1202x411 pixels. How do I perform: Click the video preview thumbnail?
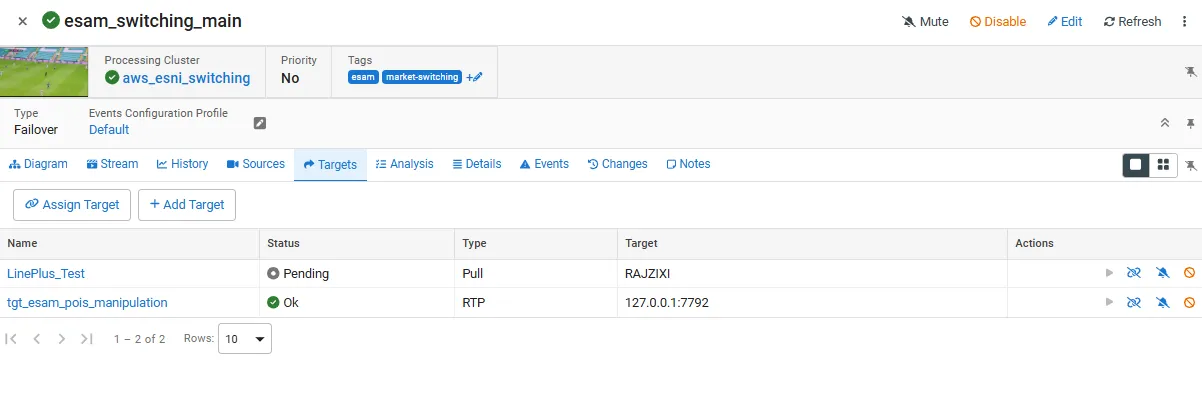44,72
